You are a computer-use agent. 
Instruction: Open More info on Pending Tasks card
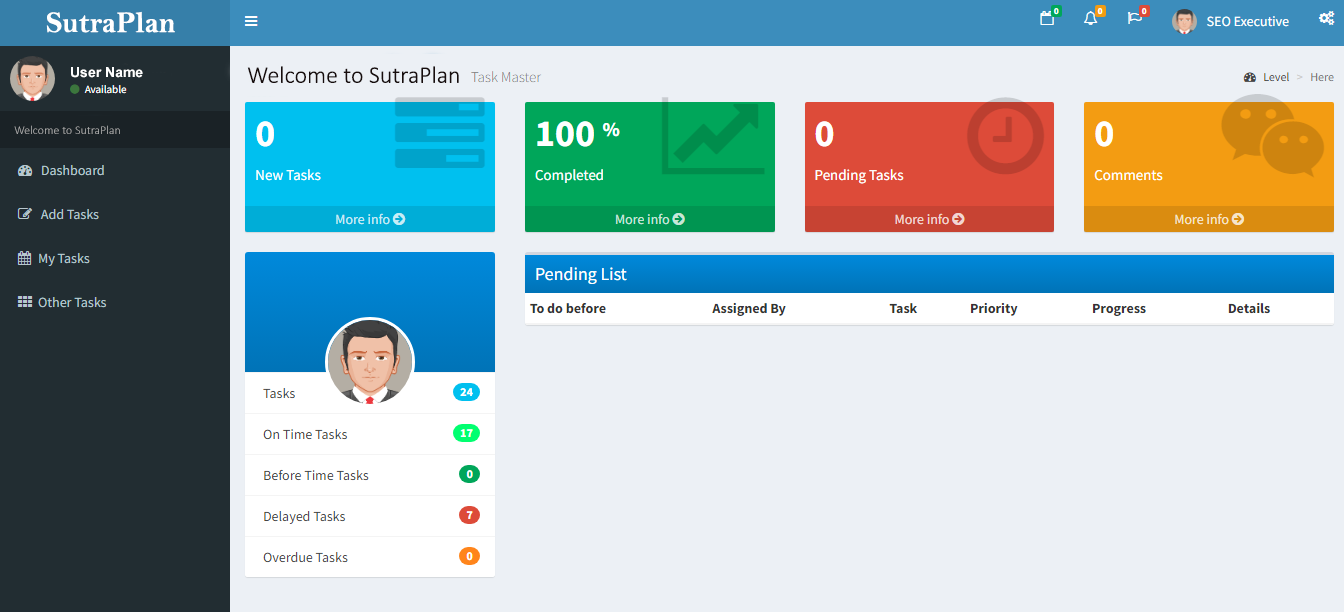pos(929,219)
